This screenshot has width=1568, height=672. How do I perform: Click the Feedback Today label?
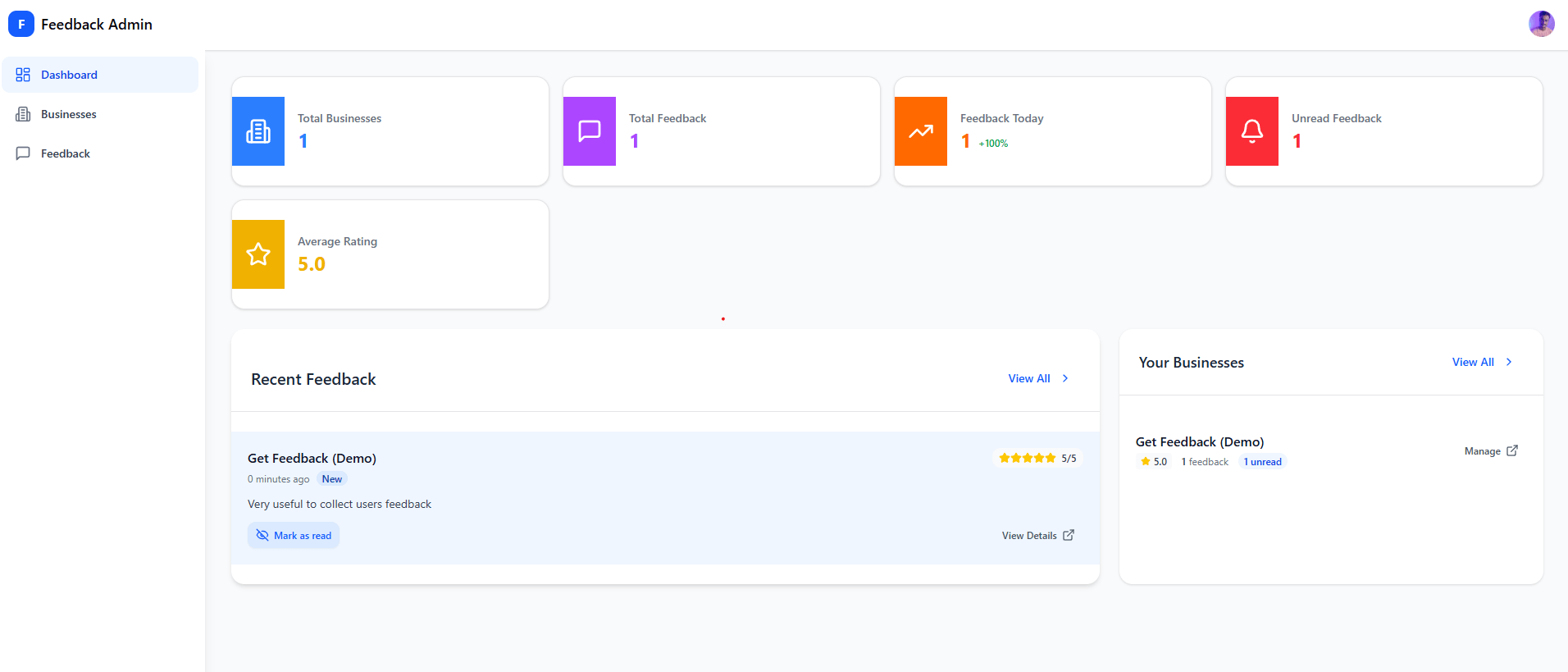click(x=1002, y=118)
